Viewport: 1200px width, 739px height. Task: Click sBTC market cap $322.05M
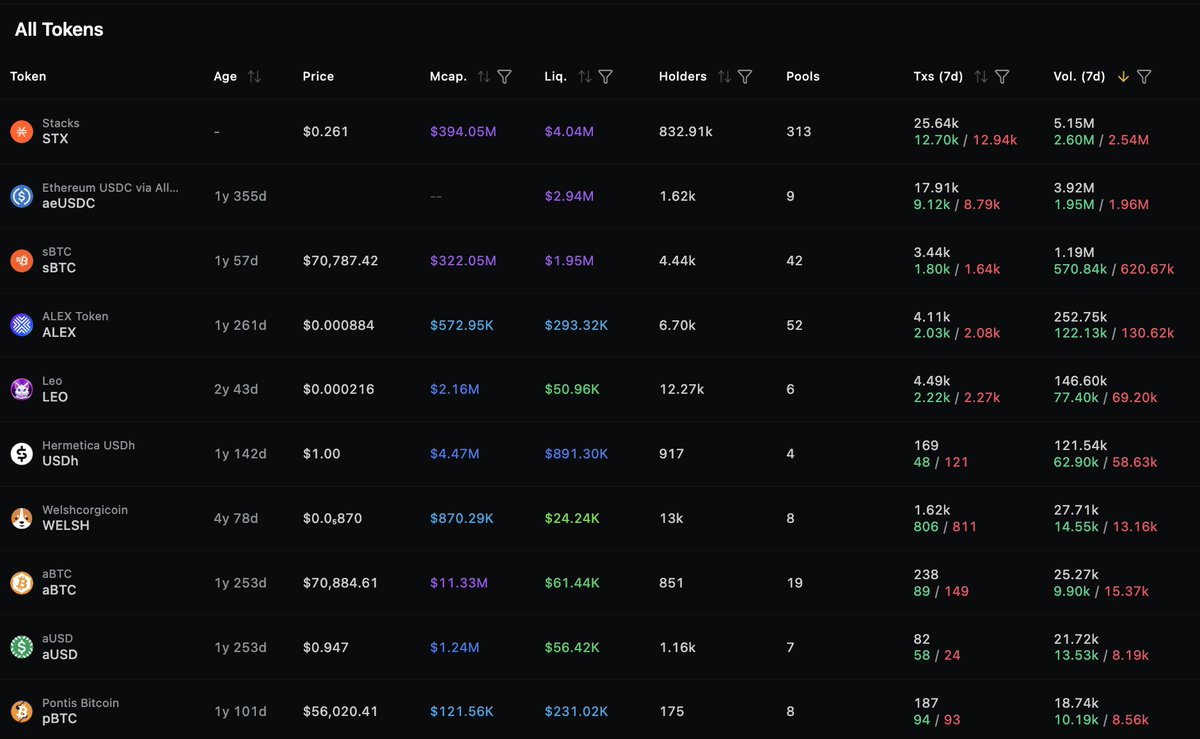(x=463, y=260)
